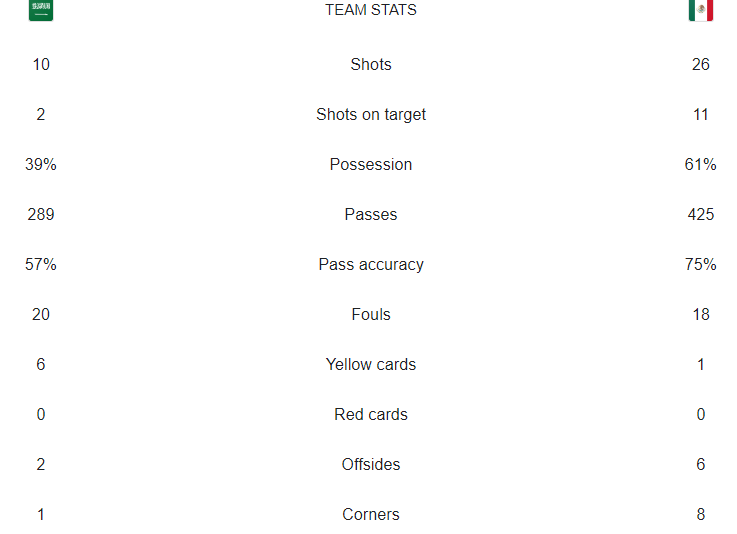The image size is (737, 534).
Task: Click the 289 passes value
Action: click(x=41, y=214)
